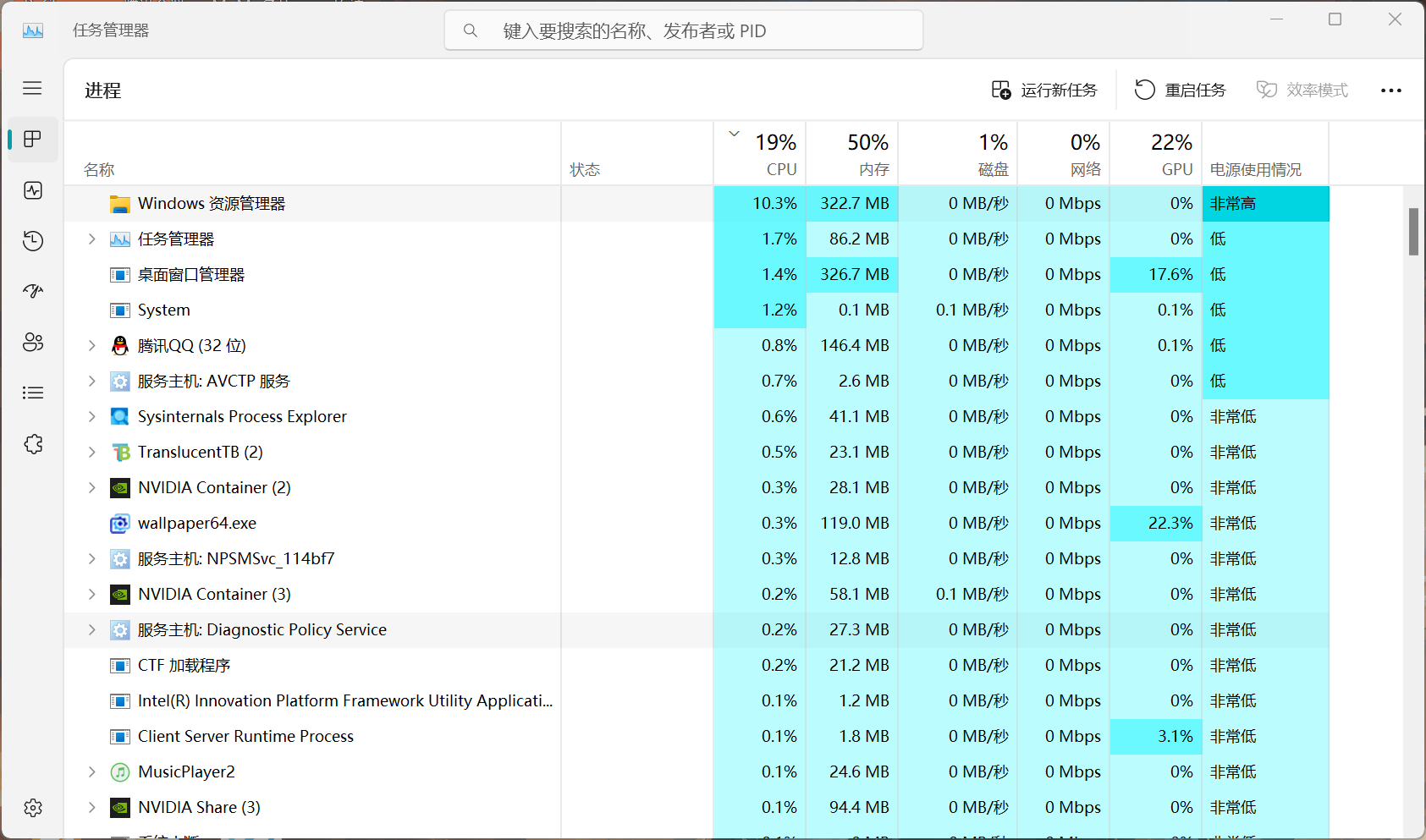This screenshot has width=1426, height=840.
Task: Click the MusicPlayer2 icon
Action: (120, 771)
